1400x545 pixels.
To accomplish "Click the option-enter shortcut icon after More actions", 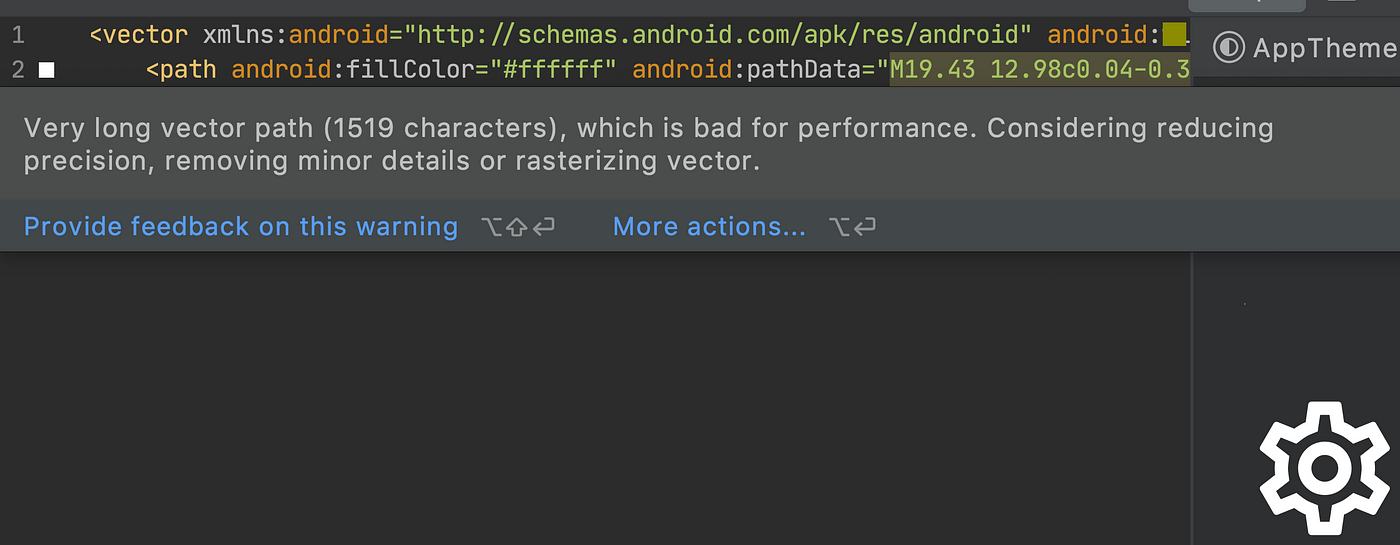I will tap(852, 228).
